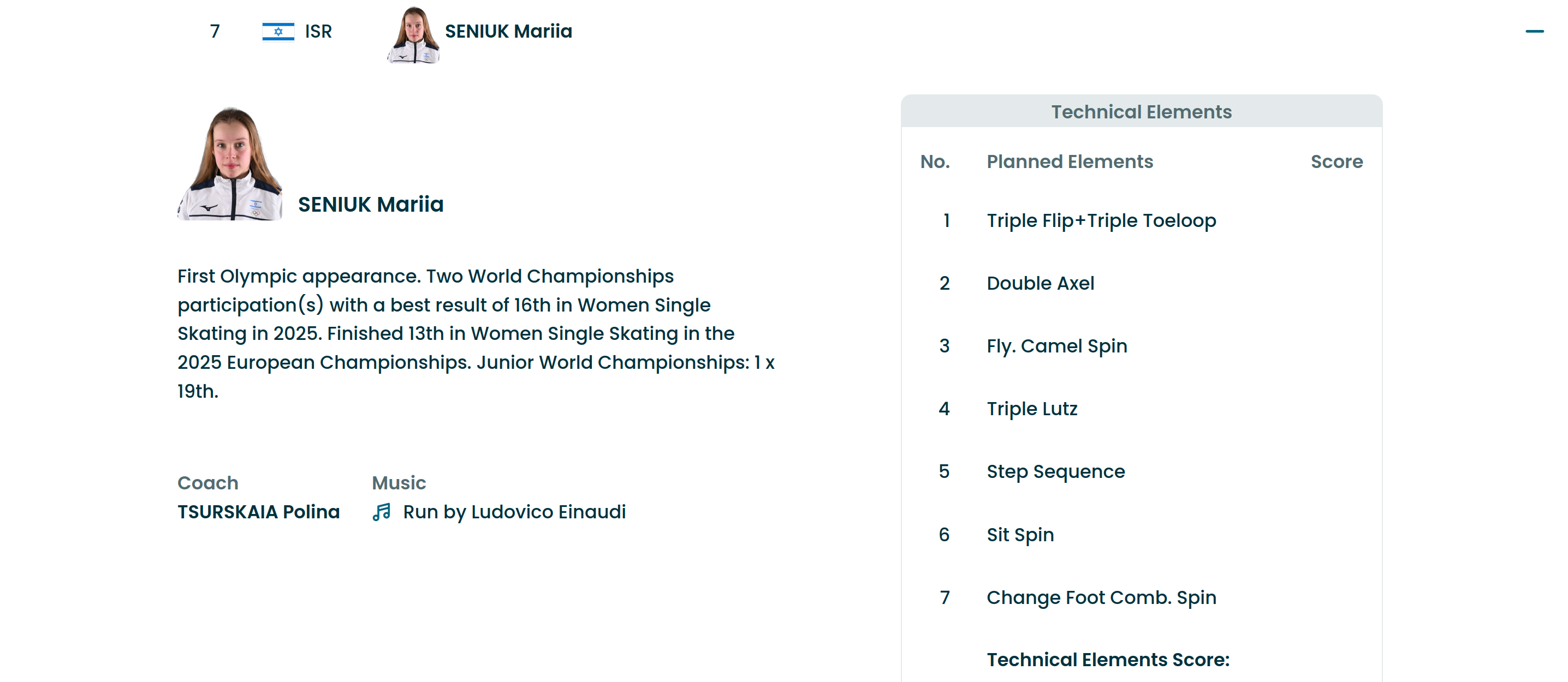Click the SENIUK Mariia heading beside the photo
1568x682 pixels.
coord(371,205)
